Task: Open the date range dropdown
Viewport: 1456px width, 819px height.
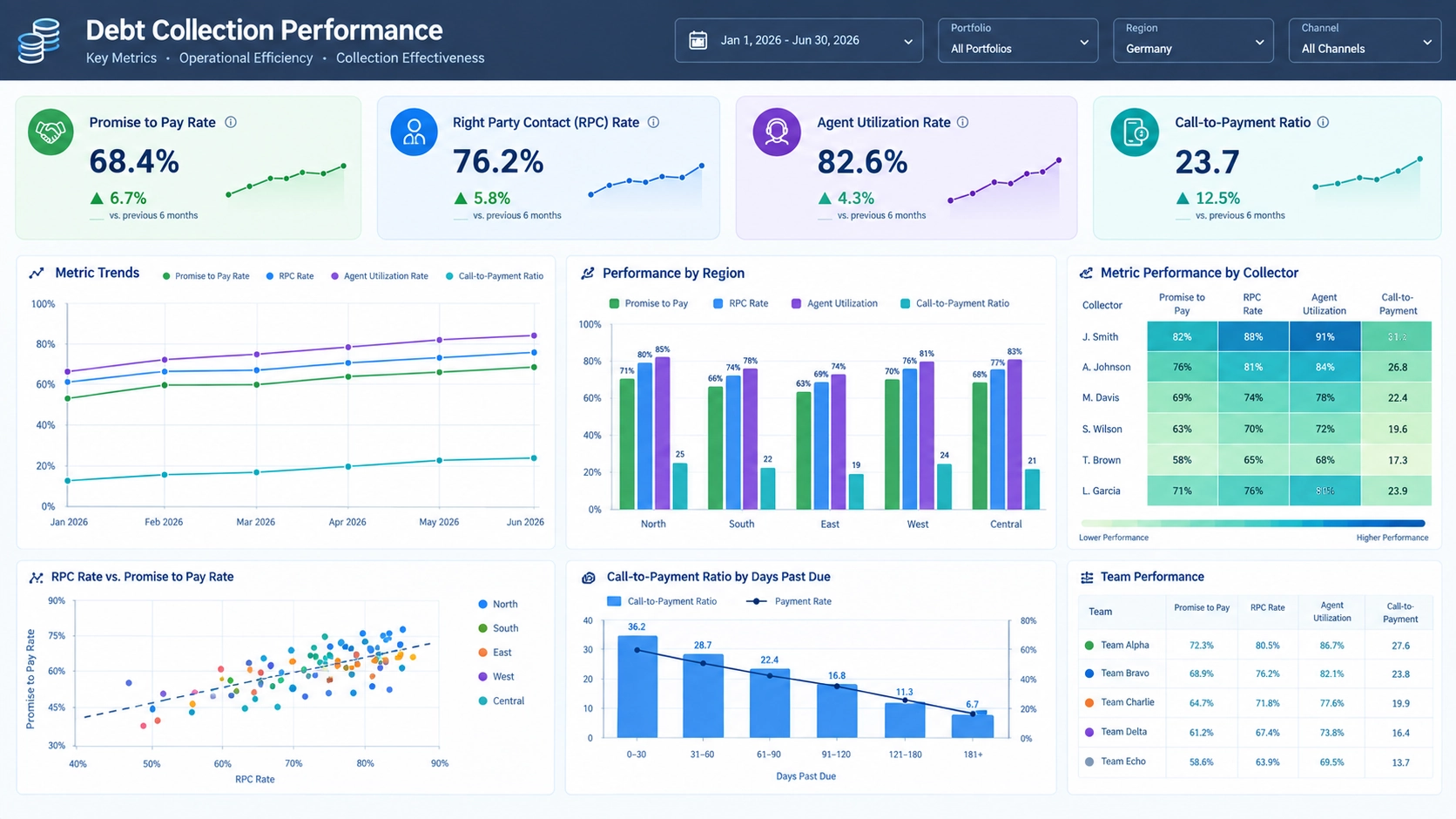Action: coord(799,40)
